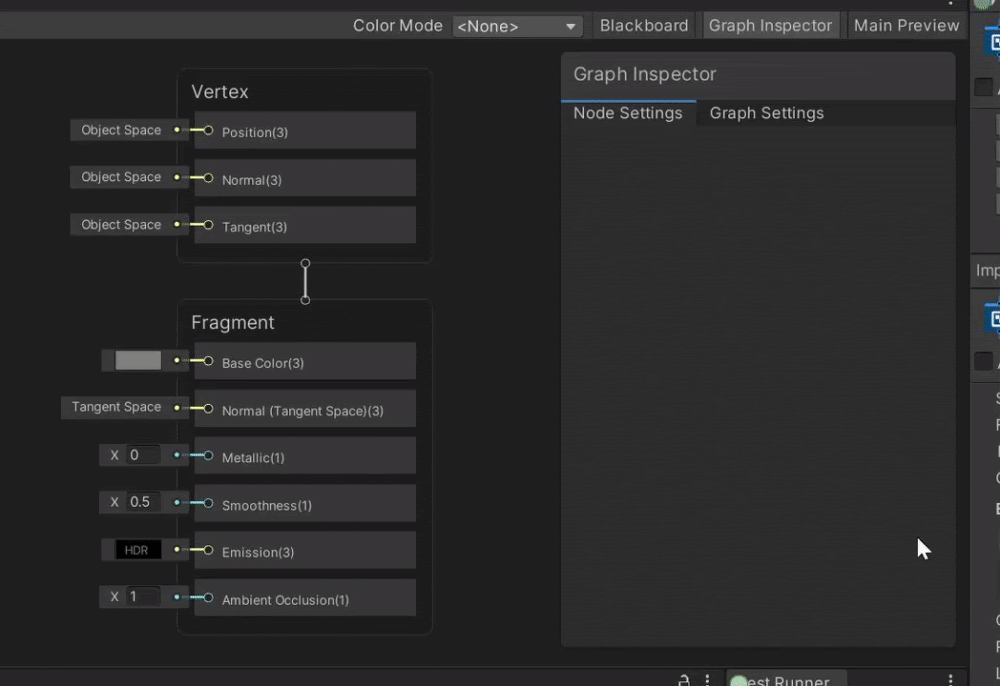1000x686 pixels.
Task: Click the Object Space label for Position
Action: [121, 130]
